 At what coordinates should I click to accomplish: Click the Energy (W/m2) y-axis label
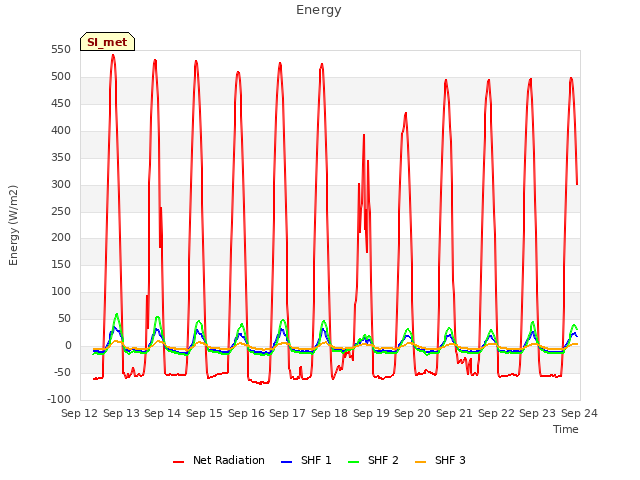coord(13,225)
